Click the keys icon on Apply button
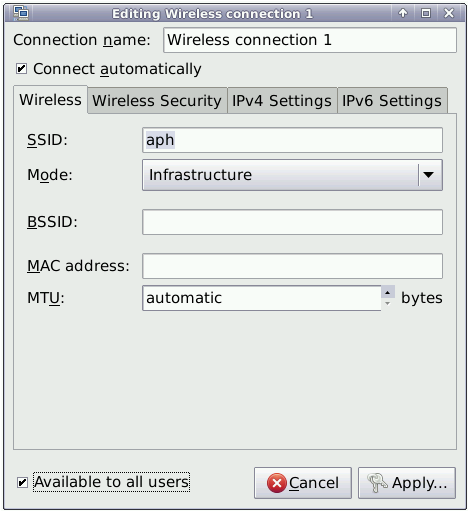 point(377,483)
